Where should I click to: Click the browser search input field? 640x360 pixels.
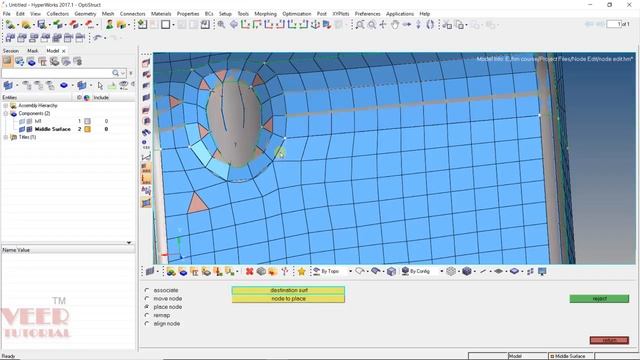tap(56, 73)
